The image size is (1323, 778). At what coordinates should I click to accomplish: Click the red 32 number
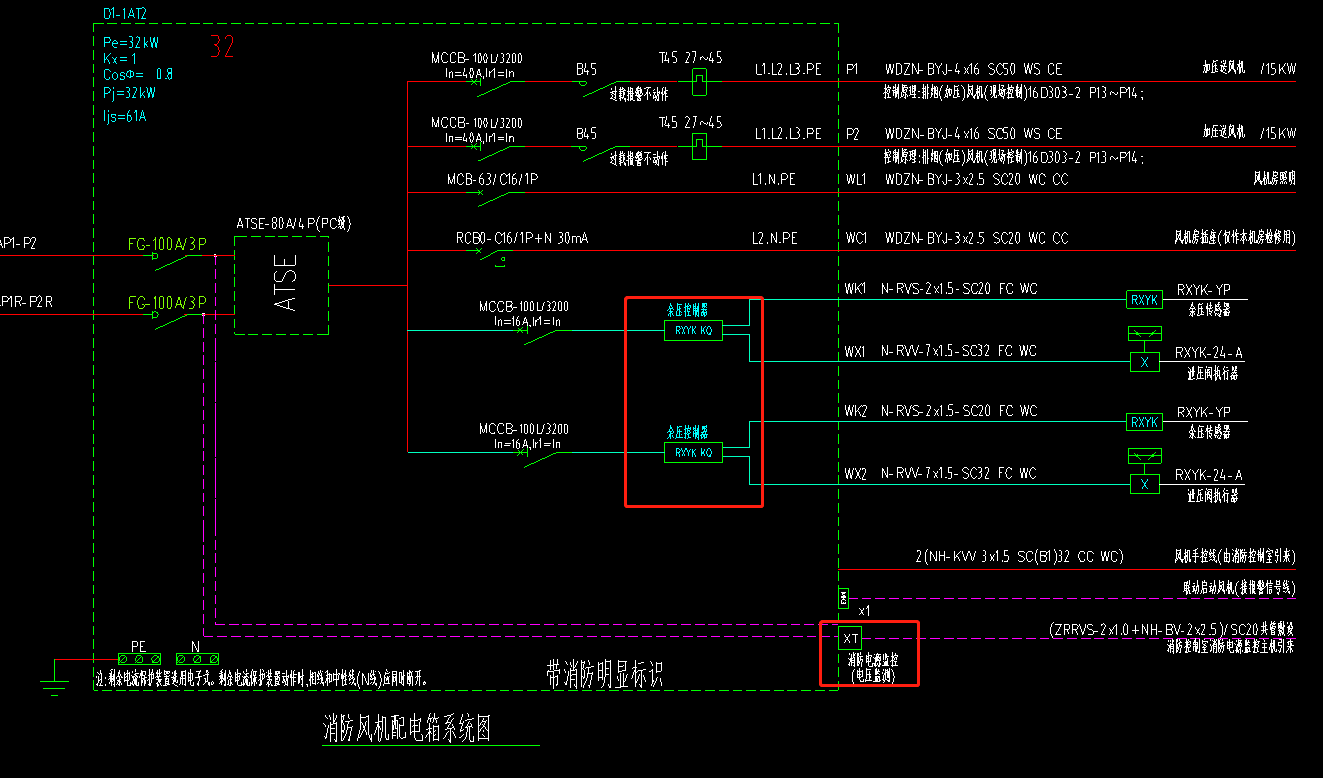pos(223,47)
